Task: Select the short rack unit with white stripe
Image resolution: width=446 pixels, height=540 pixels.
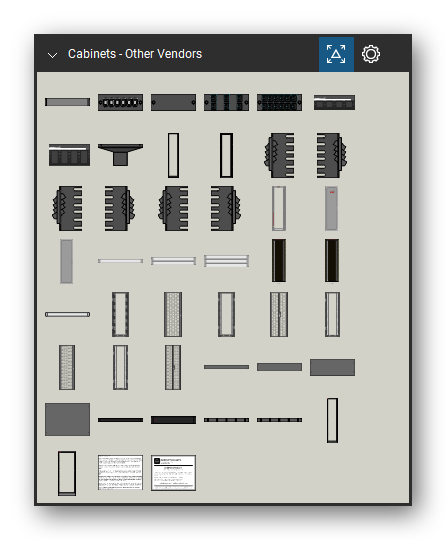Action: click(x=334, y=102)
